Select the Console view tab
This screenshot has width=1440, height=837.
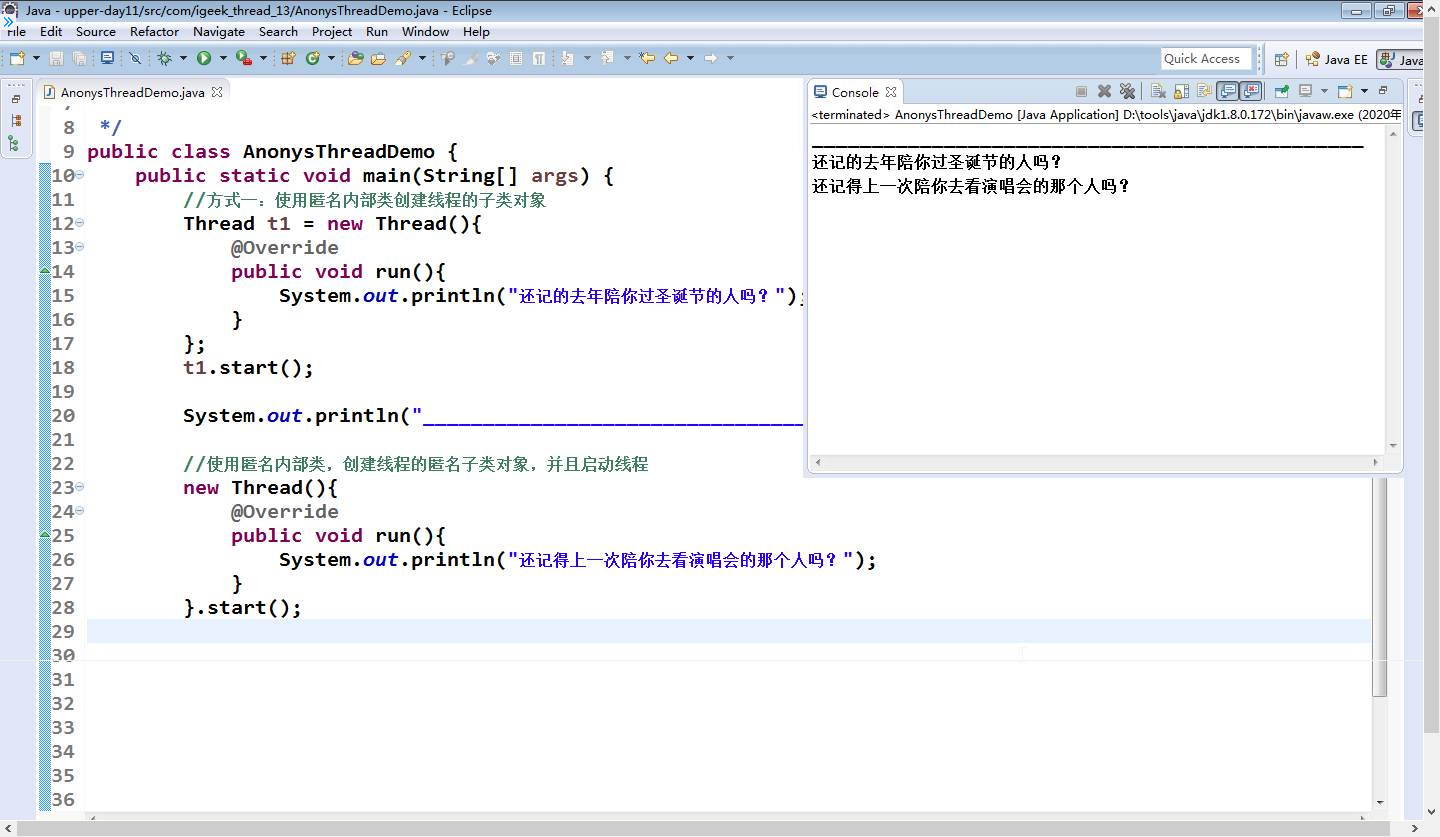pos(855,92)
